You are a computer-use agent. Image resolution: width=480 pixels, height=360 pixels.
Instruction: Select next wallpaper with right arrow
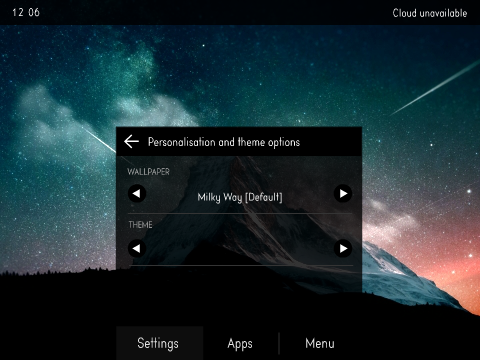click(343, 193)
